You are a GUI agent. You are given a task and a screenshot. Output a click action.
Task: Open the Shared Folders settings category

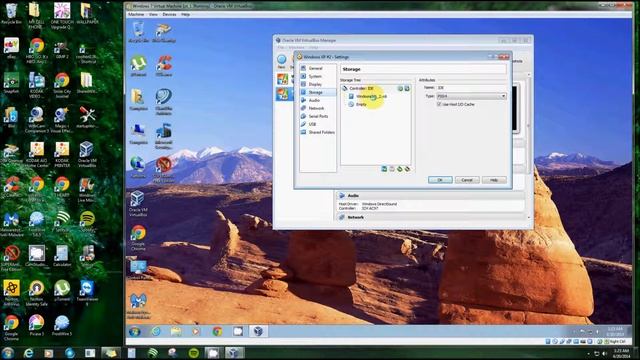tap(321, 132)
